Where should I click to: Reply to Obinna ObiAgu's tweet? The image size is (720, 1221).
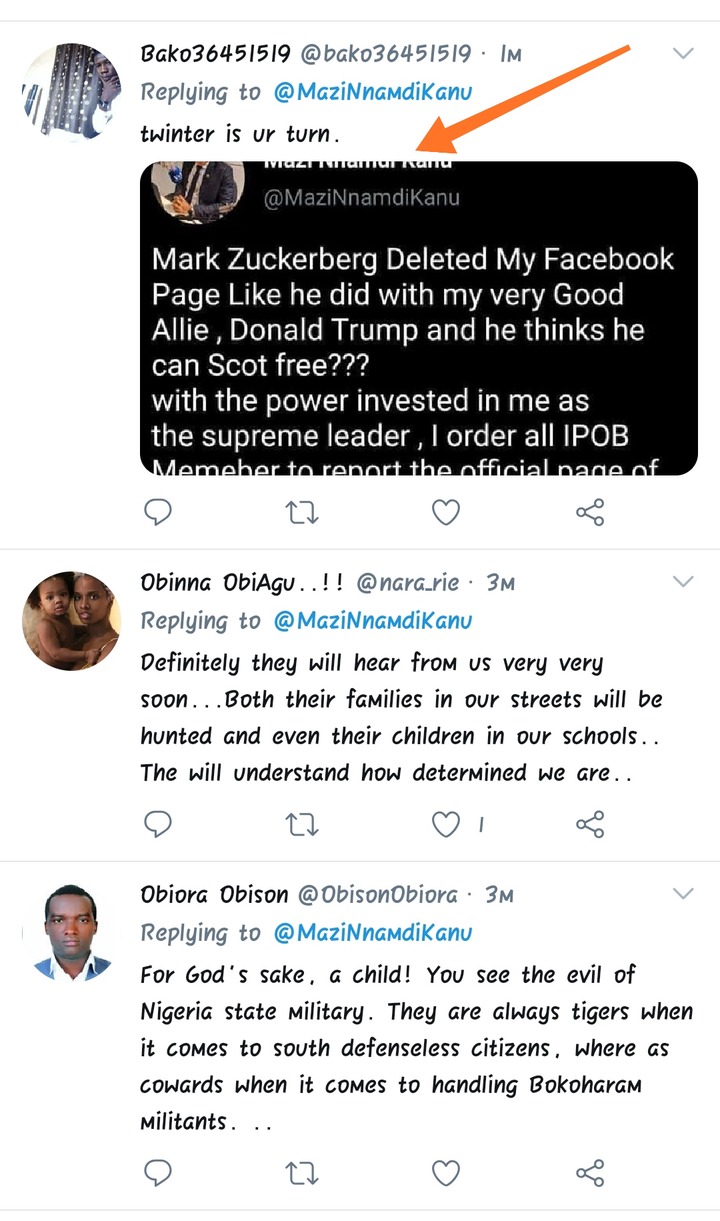159,824
